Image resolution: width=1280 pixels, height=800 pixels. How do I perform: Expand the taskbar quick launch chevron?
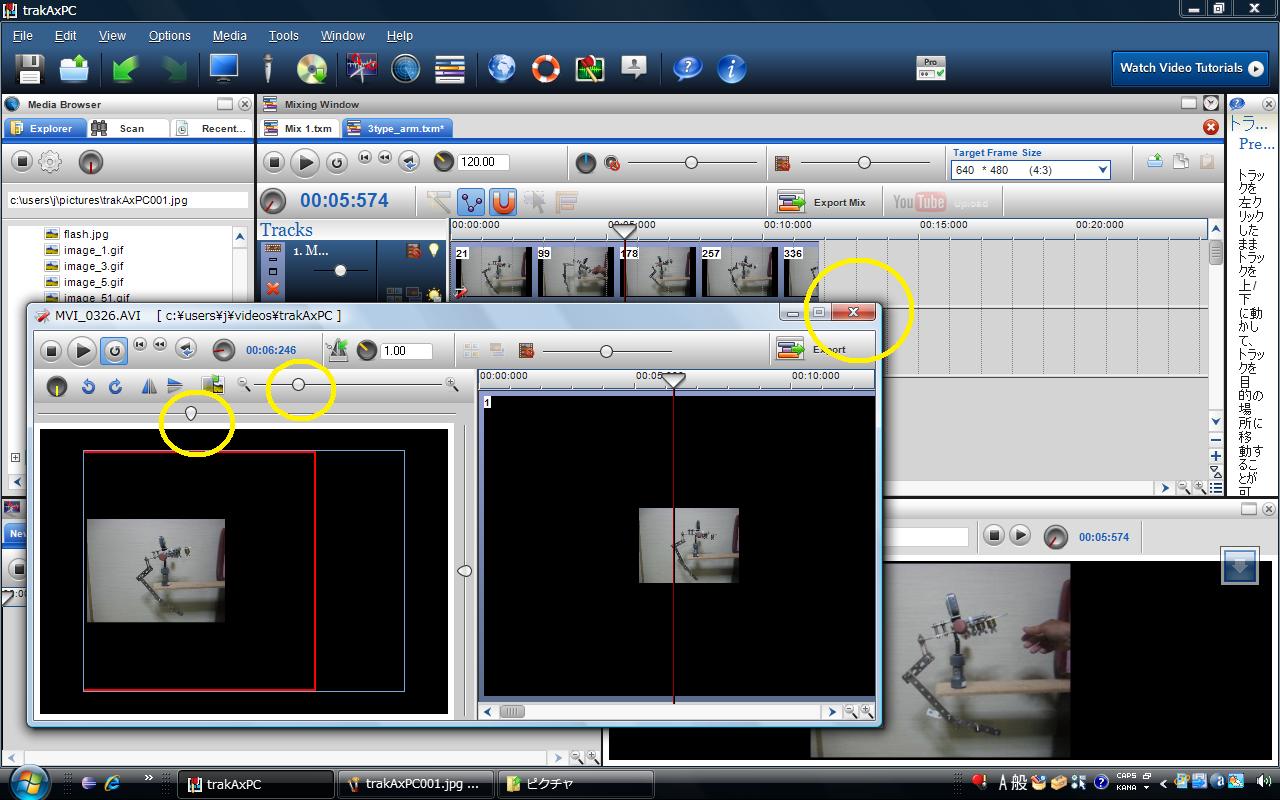click(x=149, y=778)
